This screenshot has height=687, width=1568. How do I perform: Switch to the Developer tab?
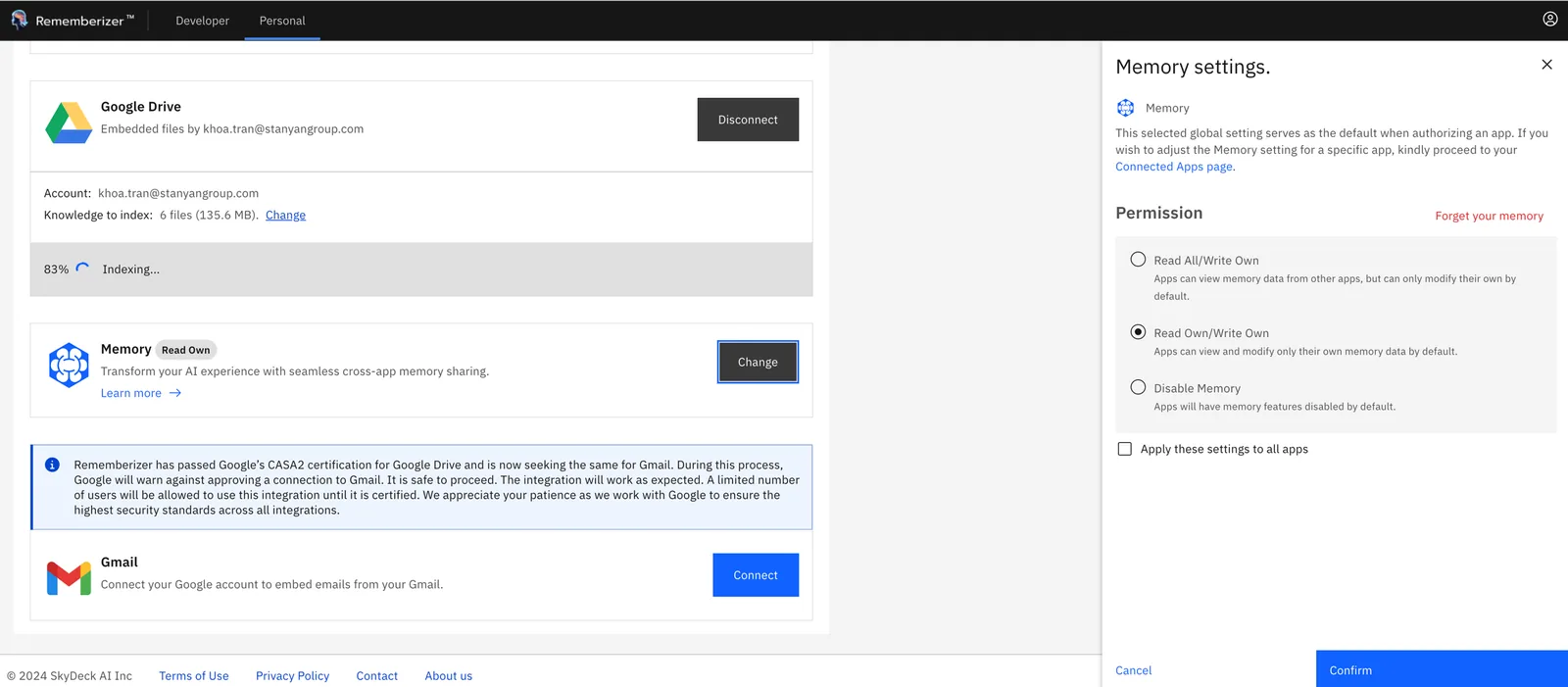(202, 21)
